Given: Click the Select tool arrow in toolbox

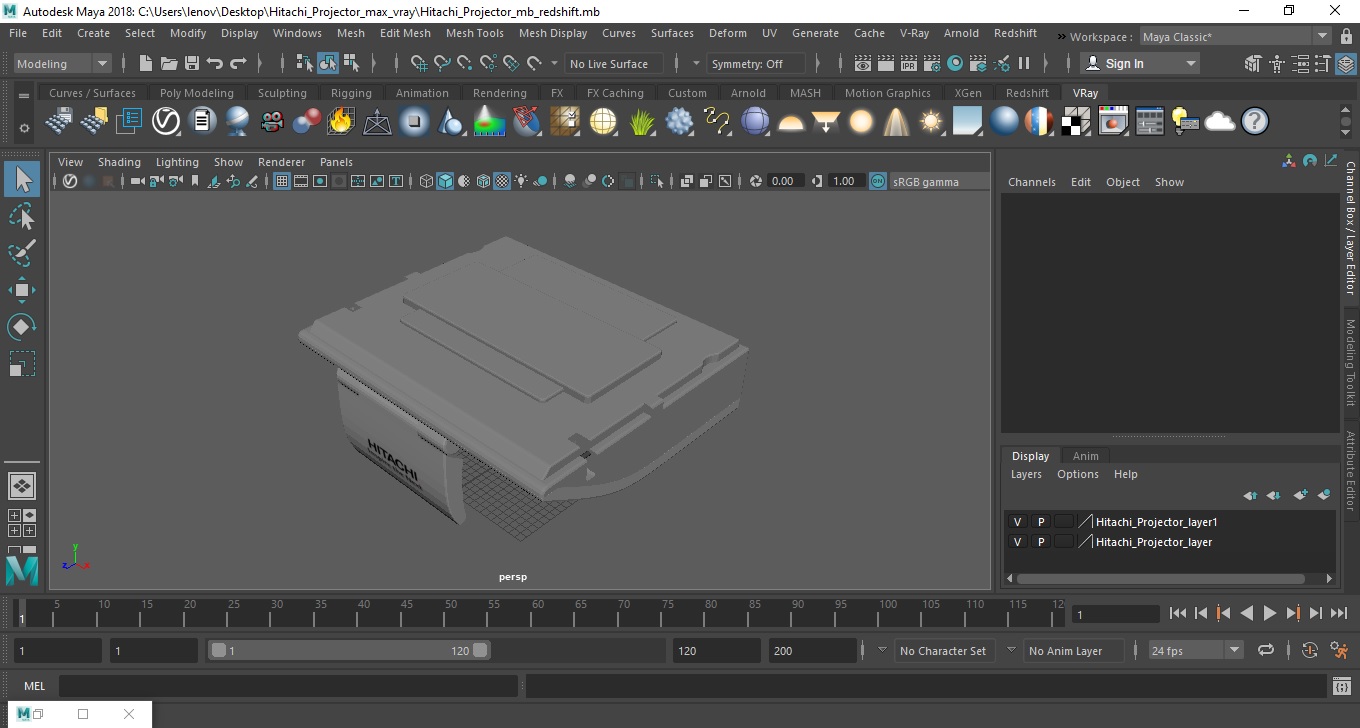Looking at the screenshot, I should 22,180.
